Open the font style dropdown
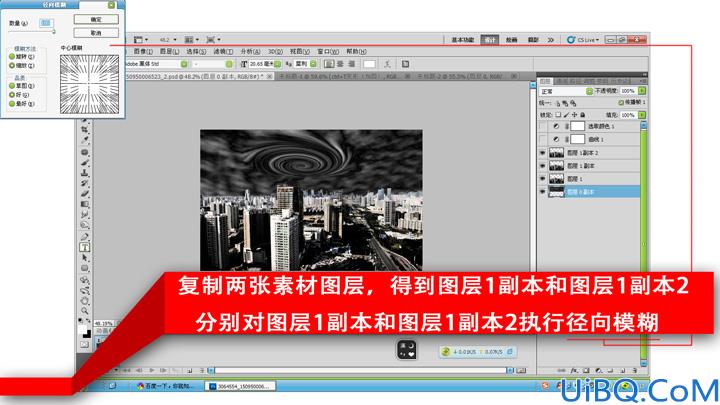 click(229, 64)
